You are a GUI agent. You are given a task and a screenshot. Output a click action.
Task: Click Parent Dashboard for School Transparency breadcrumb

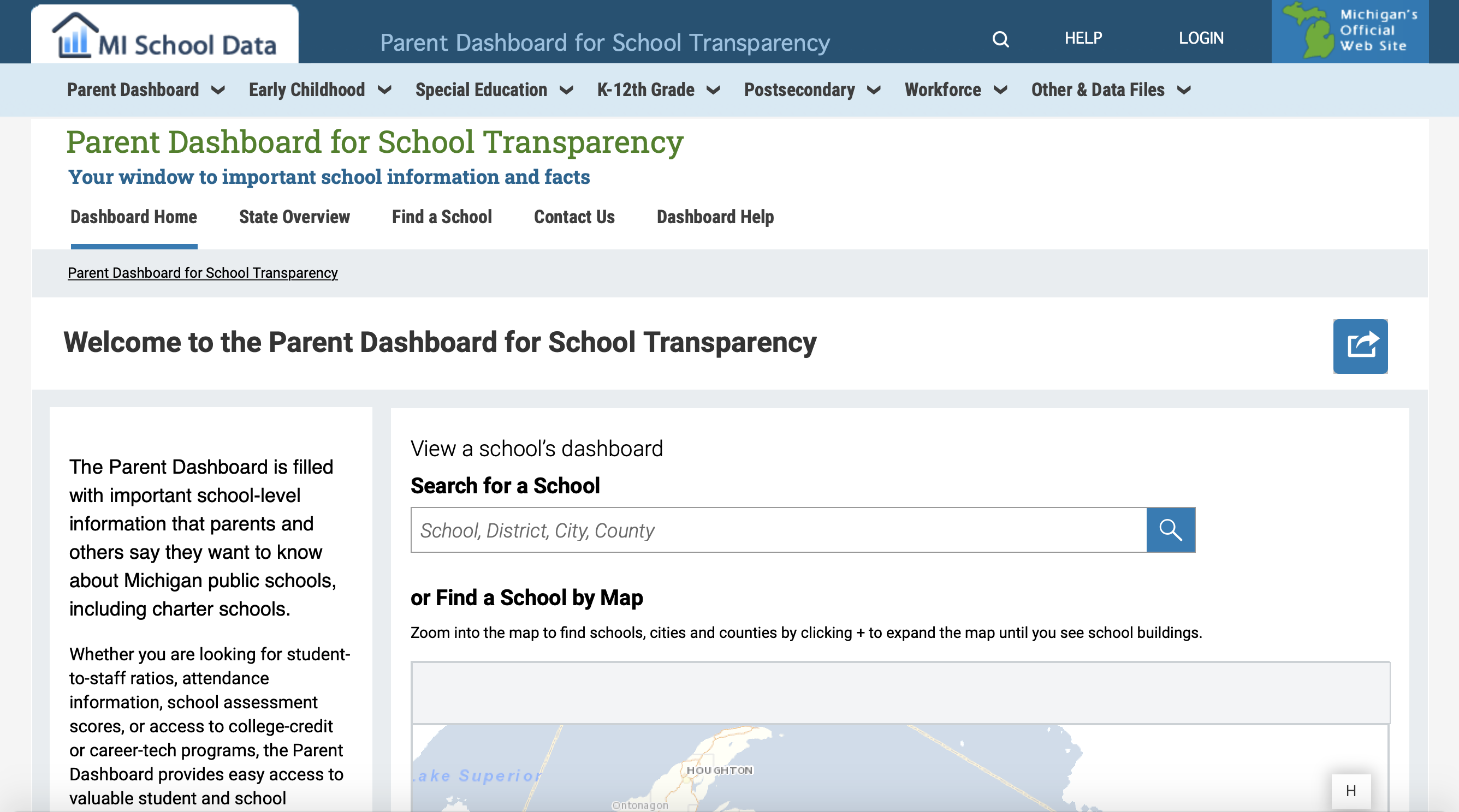(x=202, y=273)
